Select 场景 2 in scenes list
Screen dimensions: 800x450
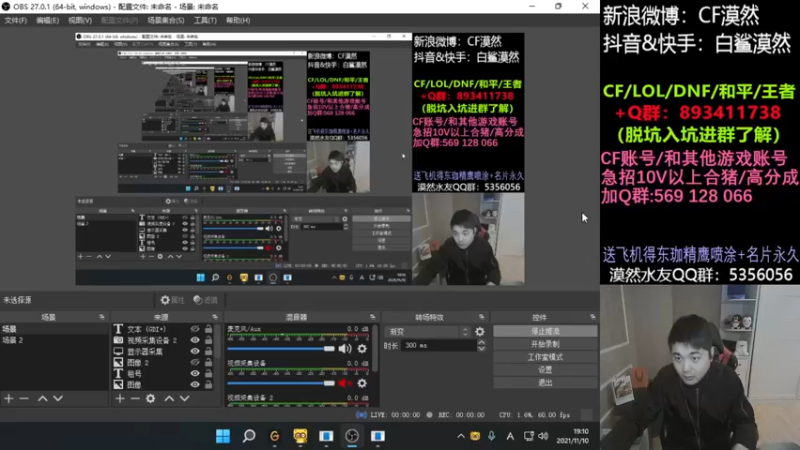[x=54, y=340]
